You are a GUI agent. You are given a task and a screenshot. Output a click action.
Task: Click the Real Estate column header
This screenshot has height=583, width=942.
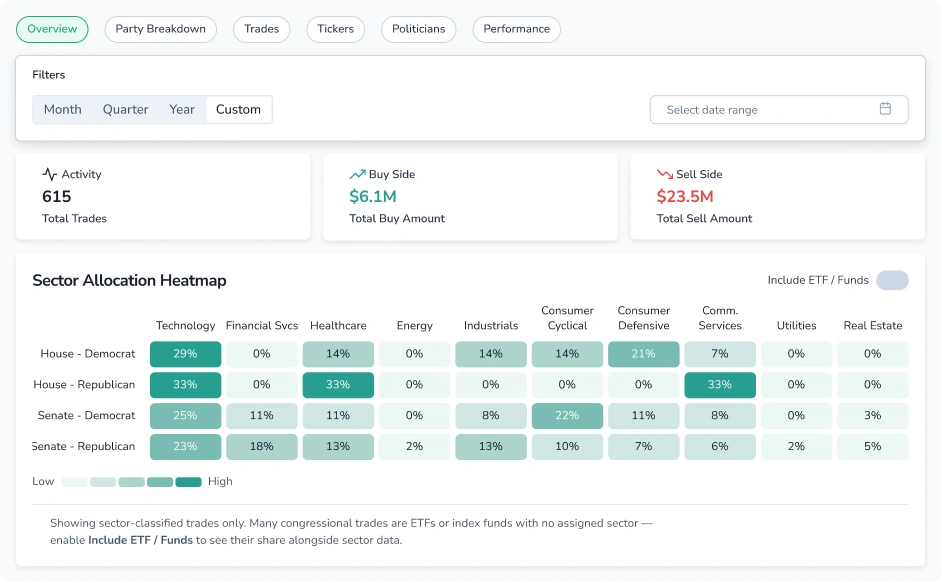[872, 326]
